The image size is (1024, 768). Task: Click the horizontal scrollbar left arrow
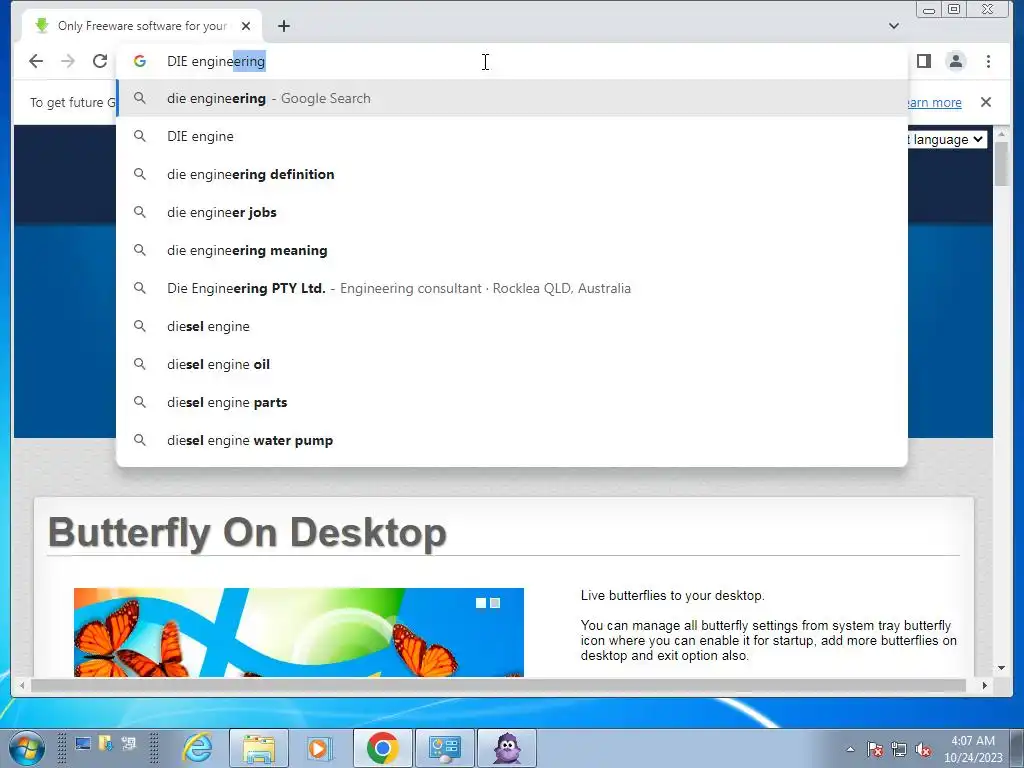coord(22,685)
